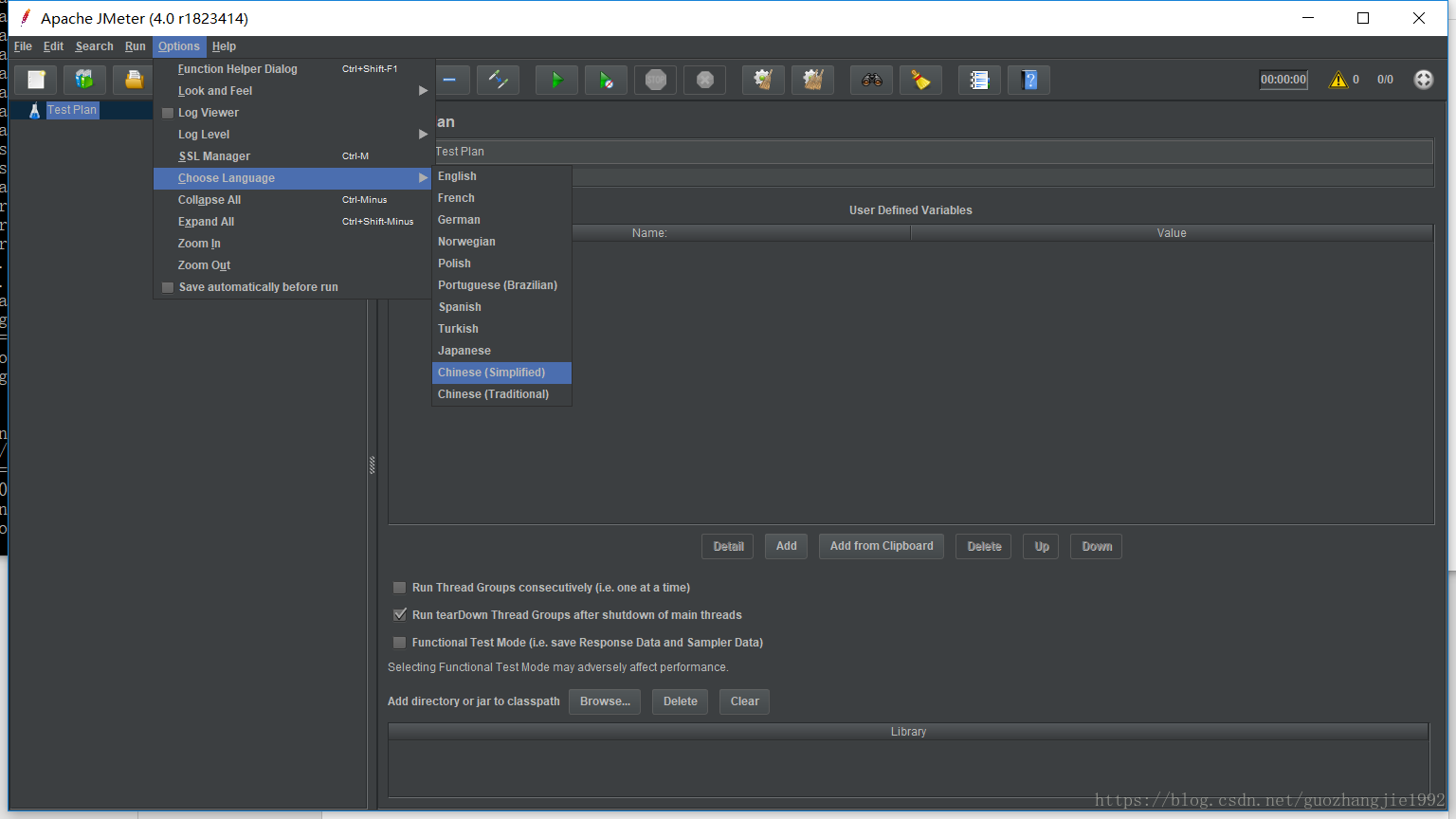Open Help with question mark icon

(1028, 80)
